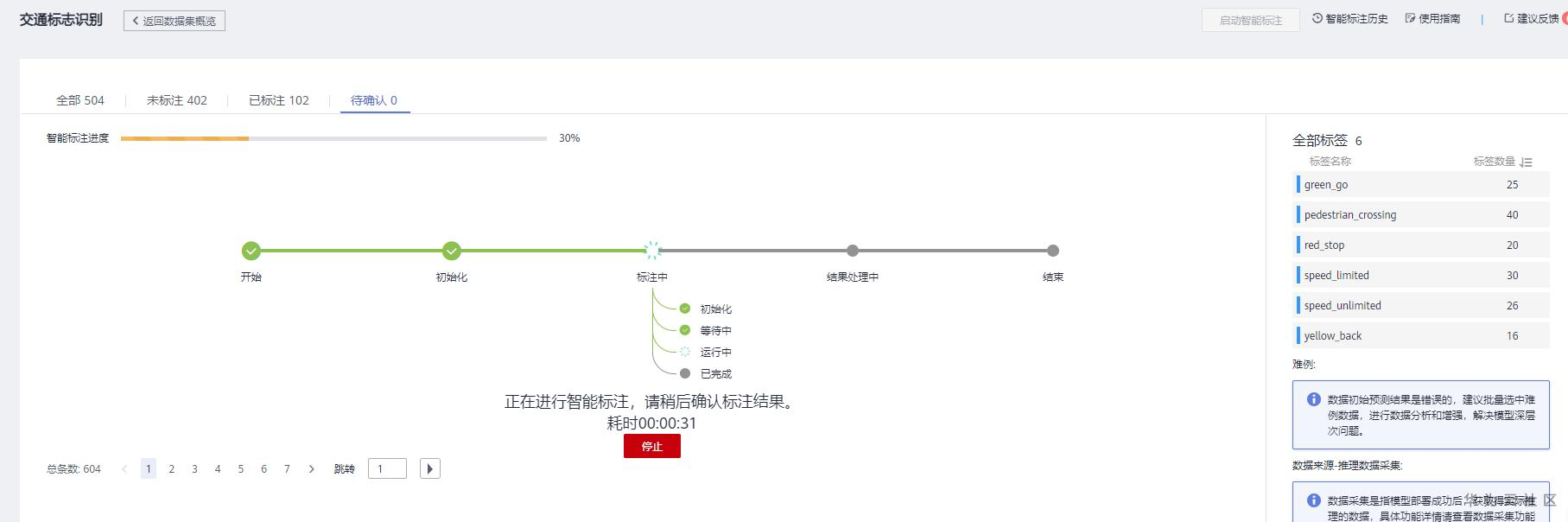Switch to the 全部 504 tab

click(80, 100)
